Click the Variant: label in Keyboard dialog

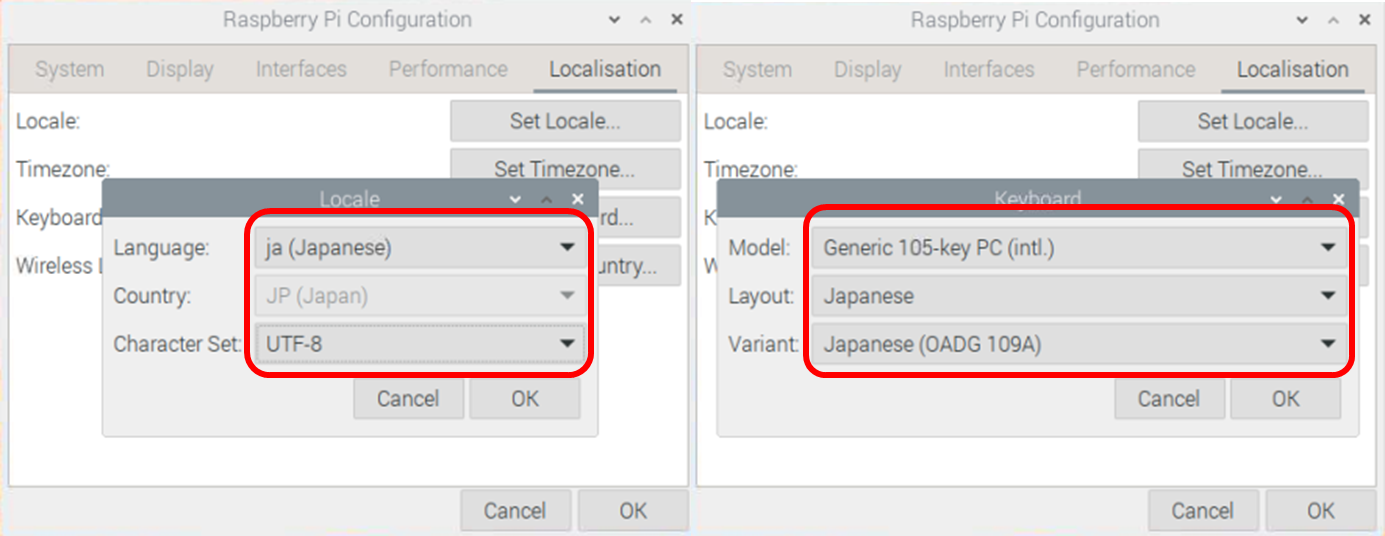tap(764, 344)
